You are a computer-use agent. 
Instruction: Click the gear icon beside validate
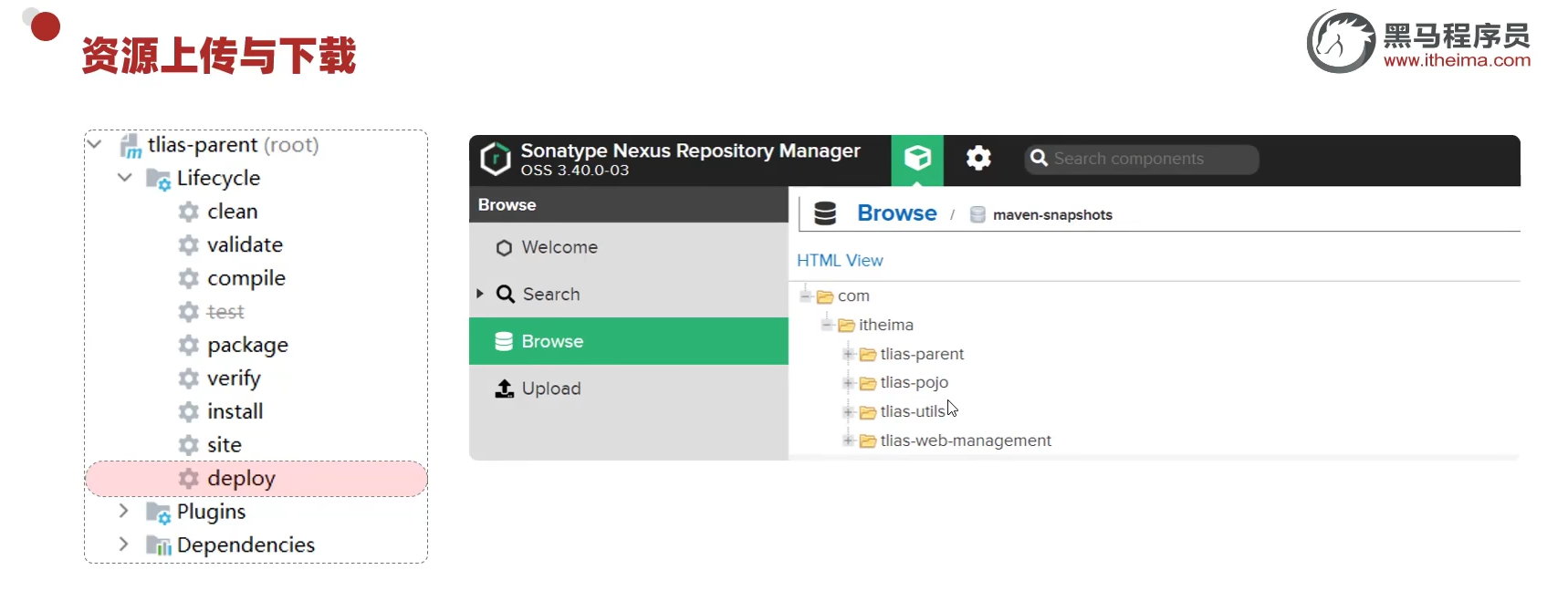(189, 244)
